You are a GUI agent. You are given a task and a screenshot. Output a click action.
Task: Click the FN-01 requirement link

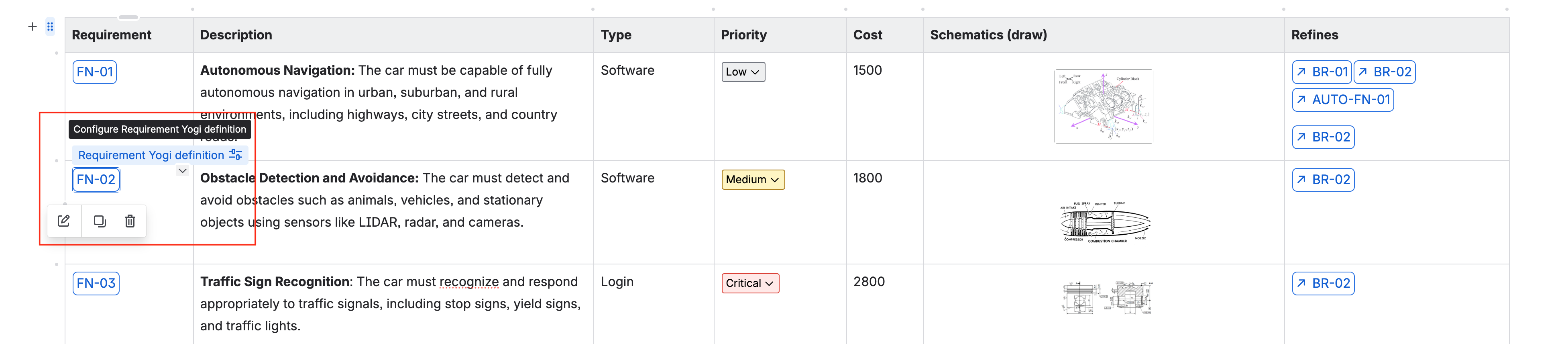tap(94, 72)
